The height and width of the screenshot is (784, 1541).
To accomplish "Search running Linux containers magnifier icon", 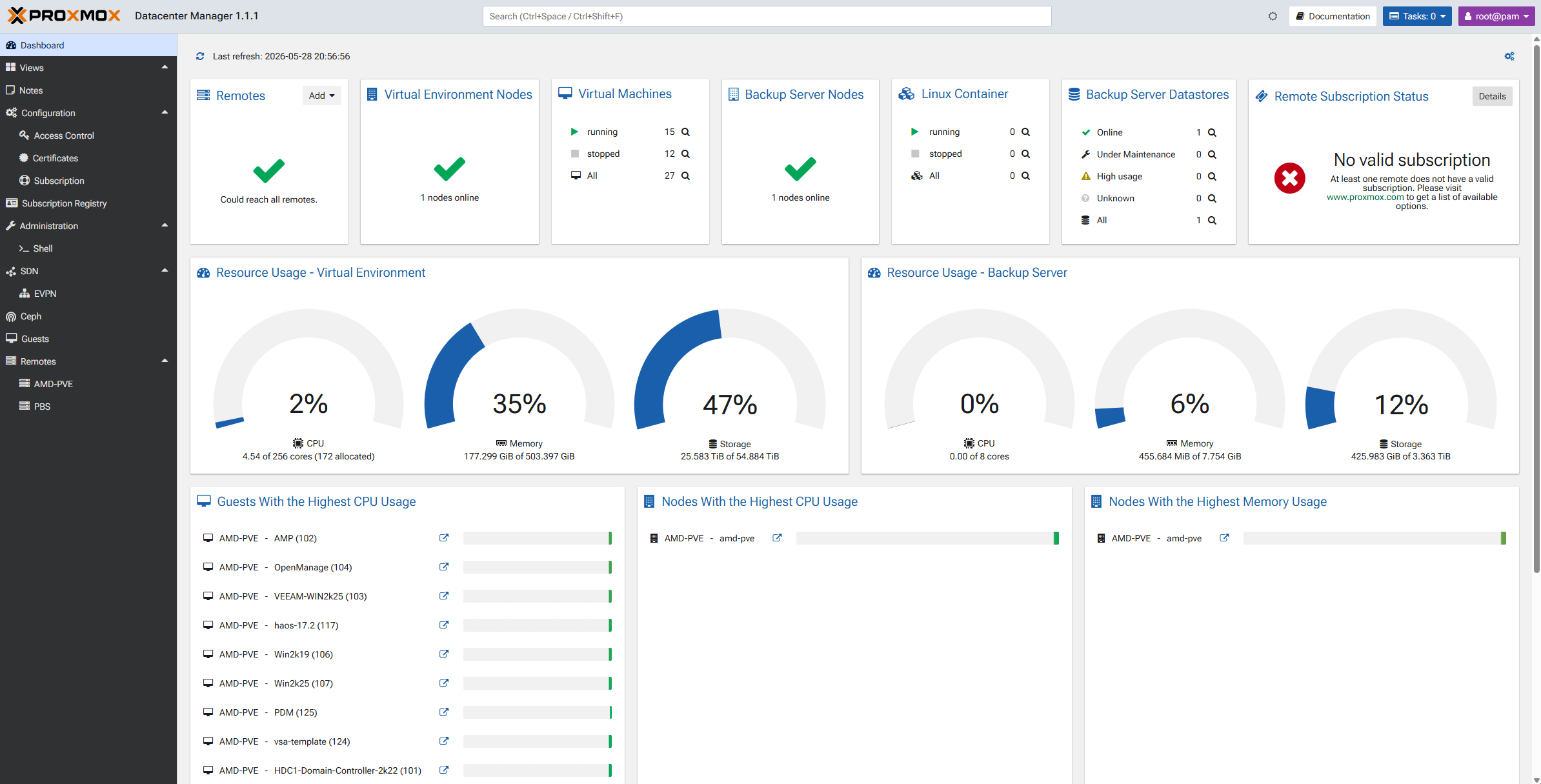I will pos(1025,132).
